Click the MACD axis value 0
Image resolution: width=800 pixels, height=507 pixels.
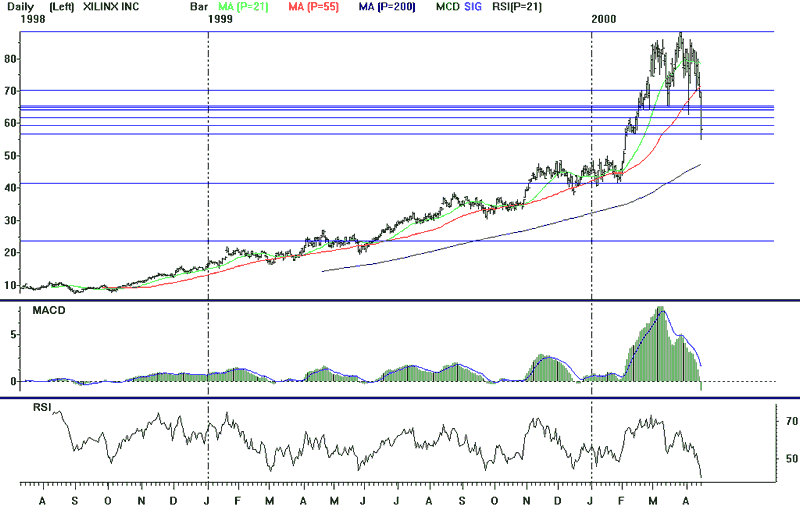(14, 382)
